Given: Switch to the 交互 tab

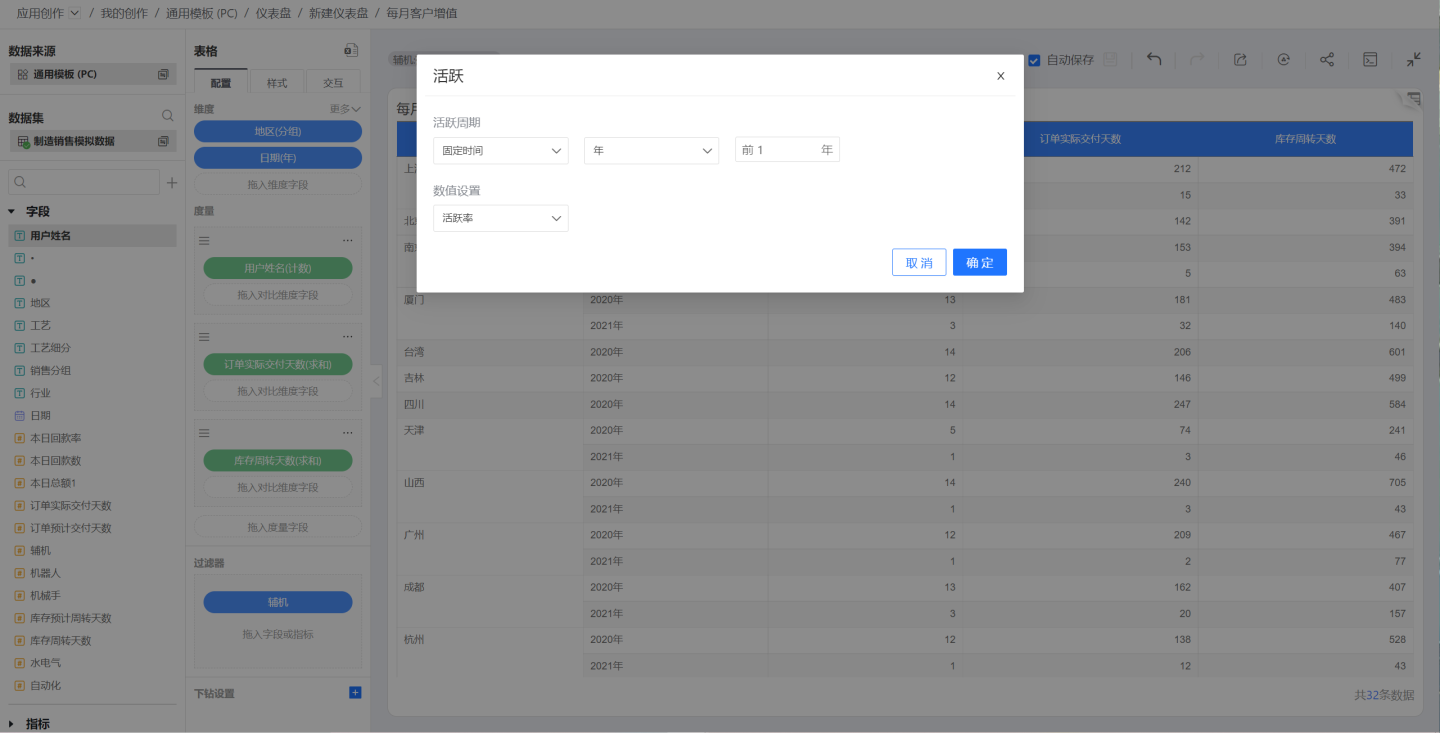Looking at the screenshot, I should [x=333, y=83].
